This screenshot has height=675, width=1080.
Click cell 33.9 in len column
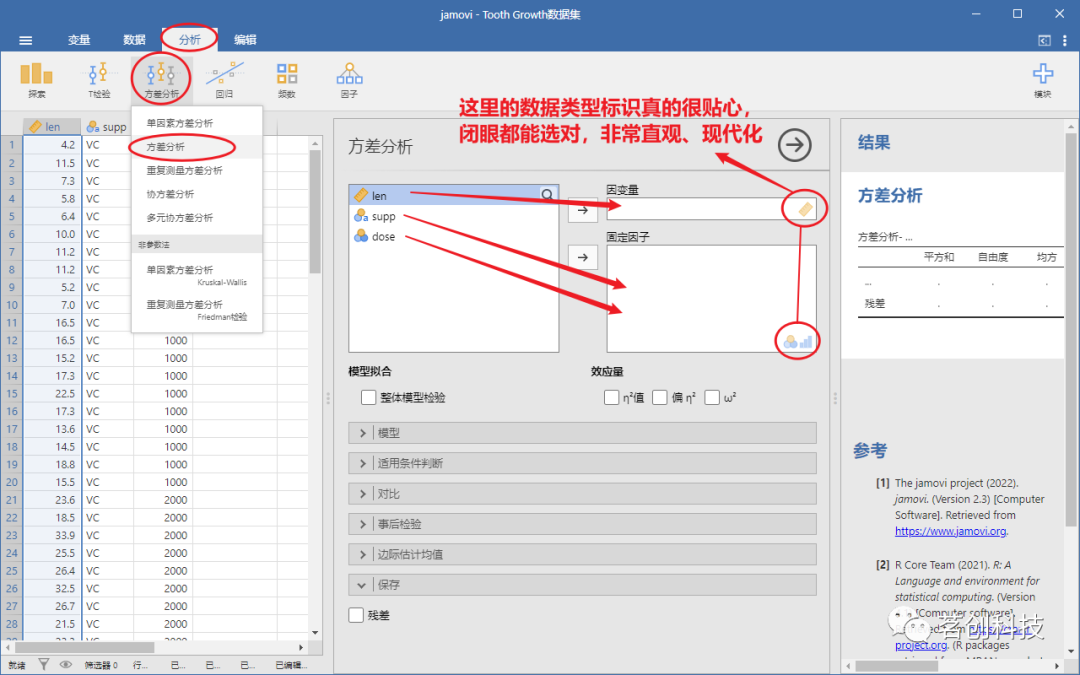(x=52, y=535)
